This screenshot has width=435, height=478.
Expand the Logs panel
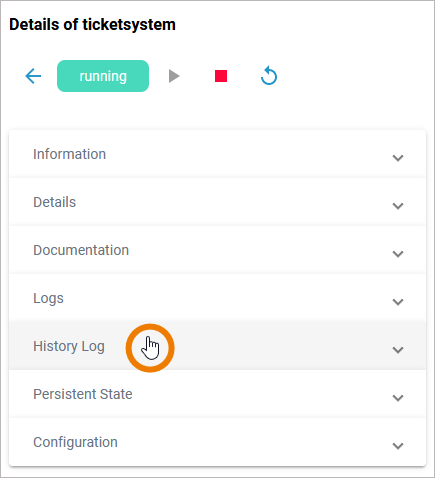click(x=217, y=298)
